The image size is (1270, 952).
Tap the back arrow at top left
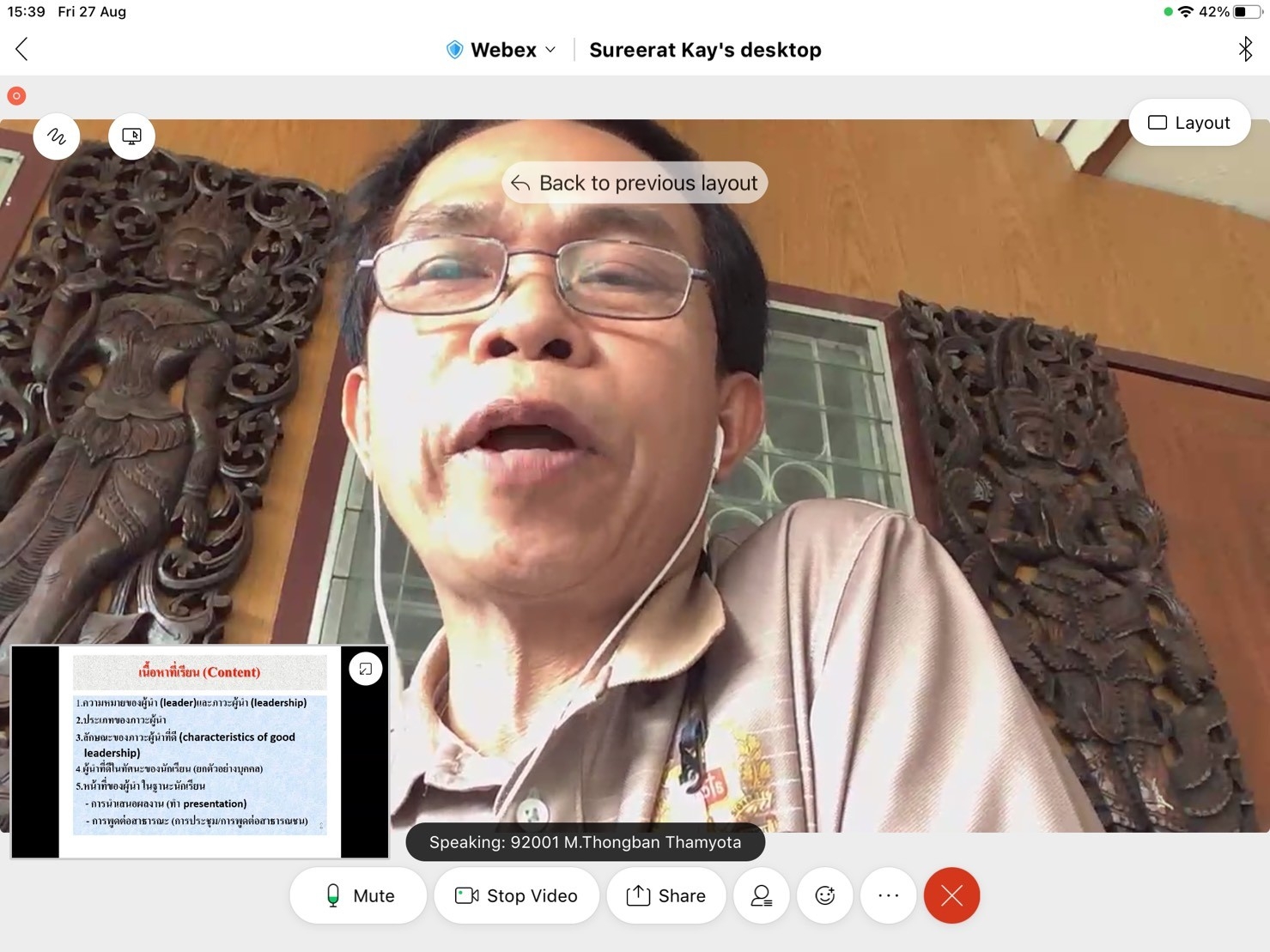tap(22, 50)
